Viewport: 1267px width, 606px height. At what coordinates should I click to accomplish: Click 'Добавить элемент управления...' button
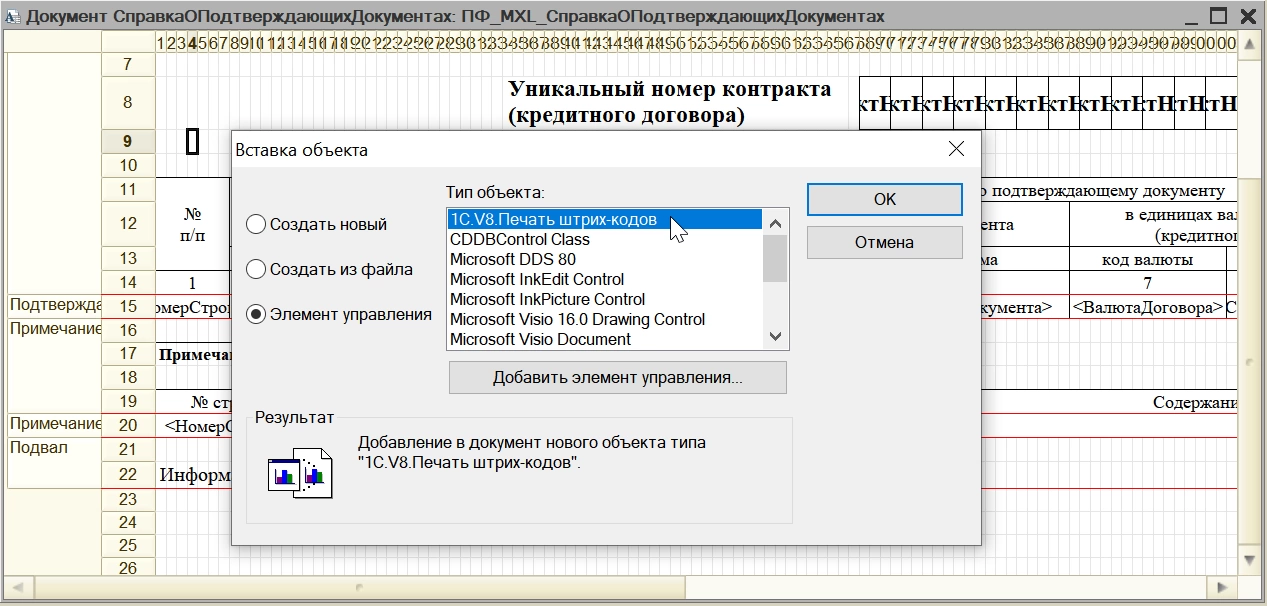click(617, 378)
